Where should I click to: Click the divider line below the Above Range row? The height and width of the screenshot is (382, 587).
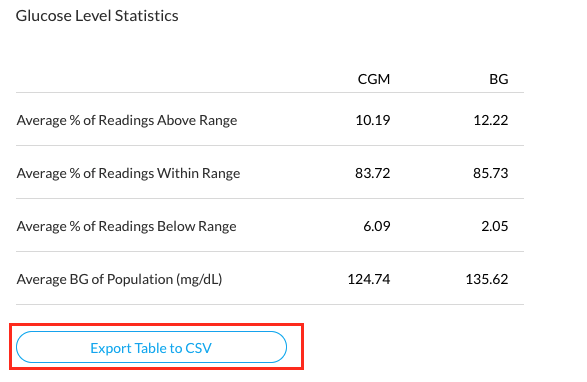[270, 145]
